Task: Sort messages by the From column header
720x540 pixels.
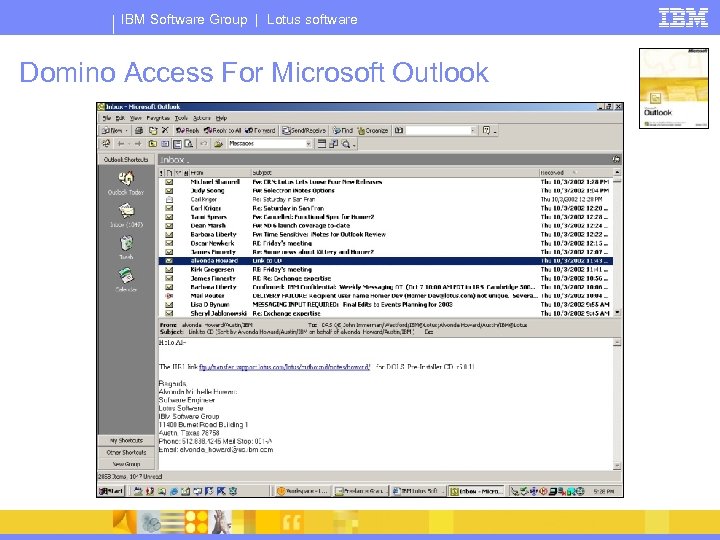Action: coord(219,173)
